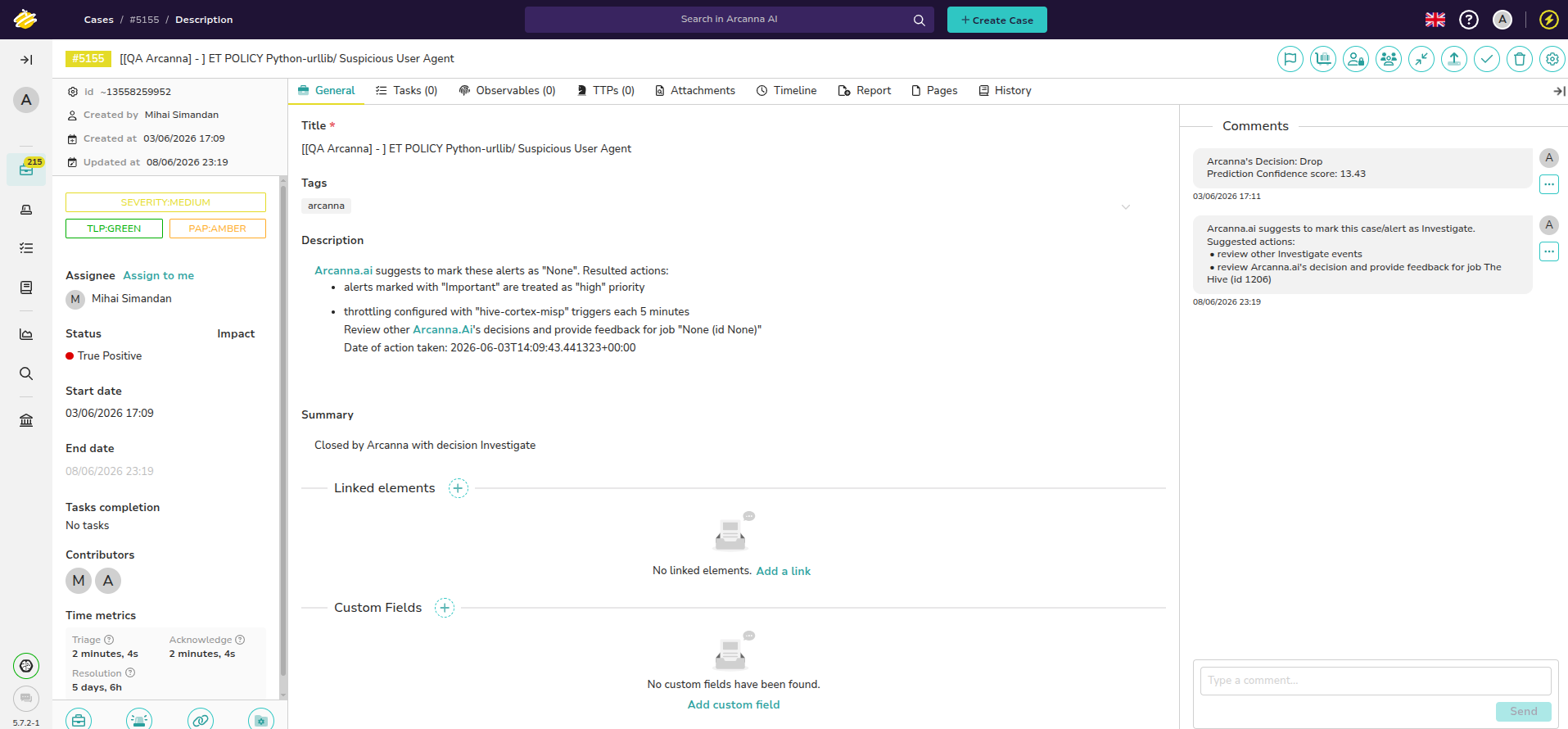
Task: Click the flag case icon
Action: coord(1290,59)
